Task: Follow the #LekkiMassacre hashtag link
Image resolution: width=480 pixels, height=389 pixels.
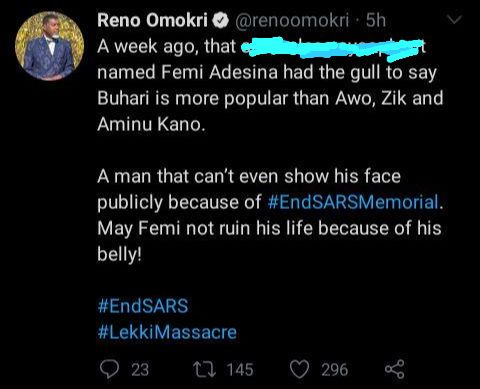Action: click(167, 332)
